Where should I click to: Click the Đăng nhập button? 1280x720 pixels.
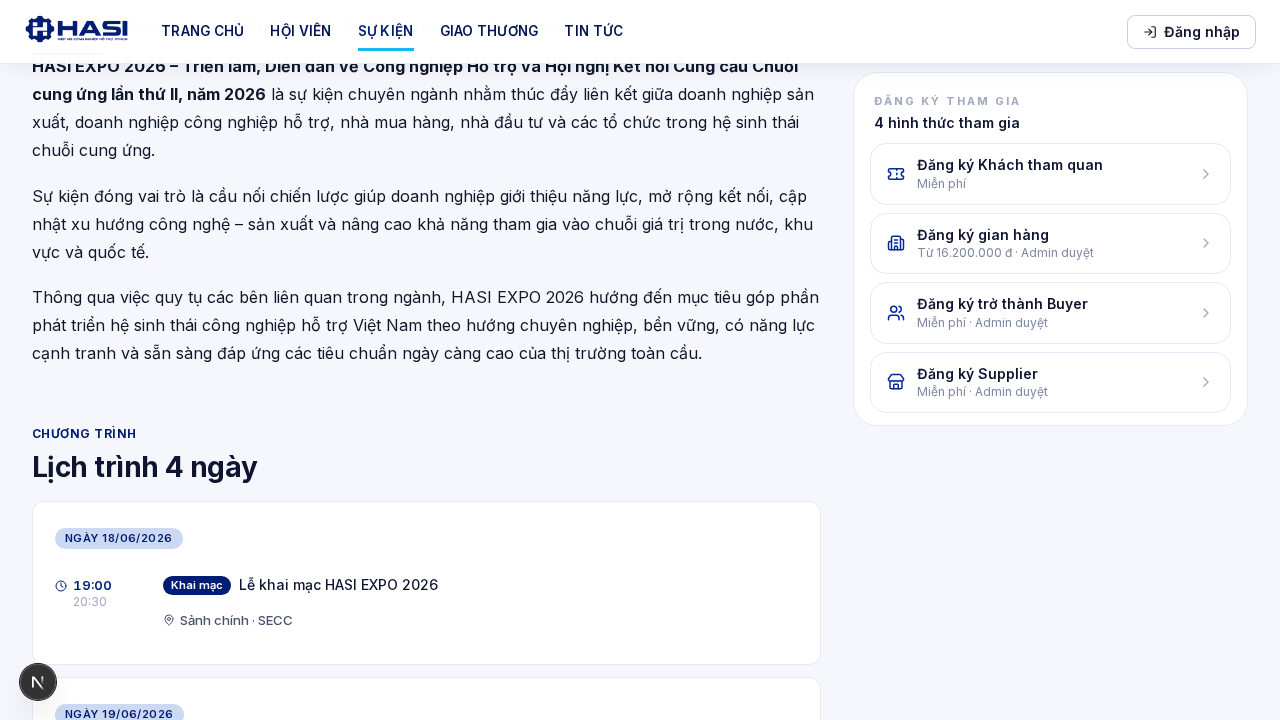1191,32
